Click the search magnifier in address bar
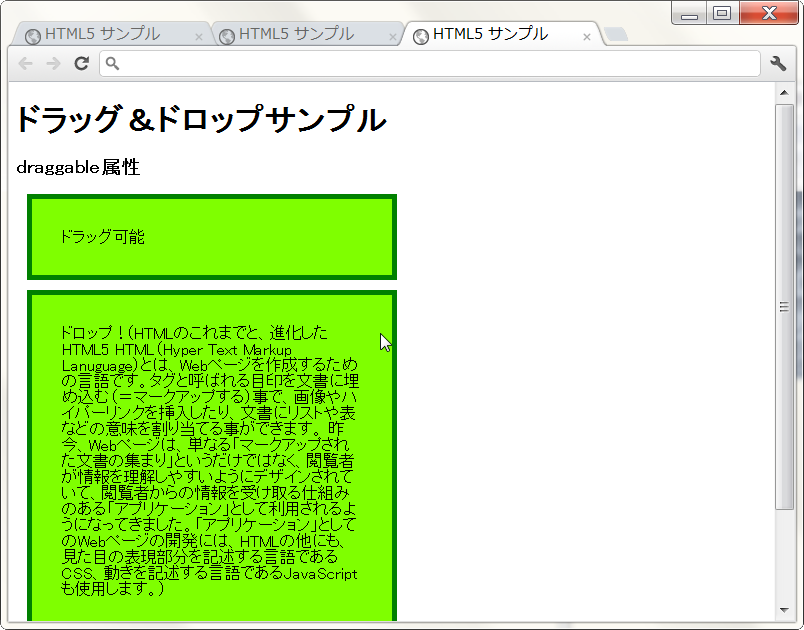 [112, 64]
